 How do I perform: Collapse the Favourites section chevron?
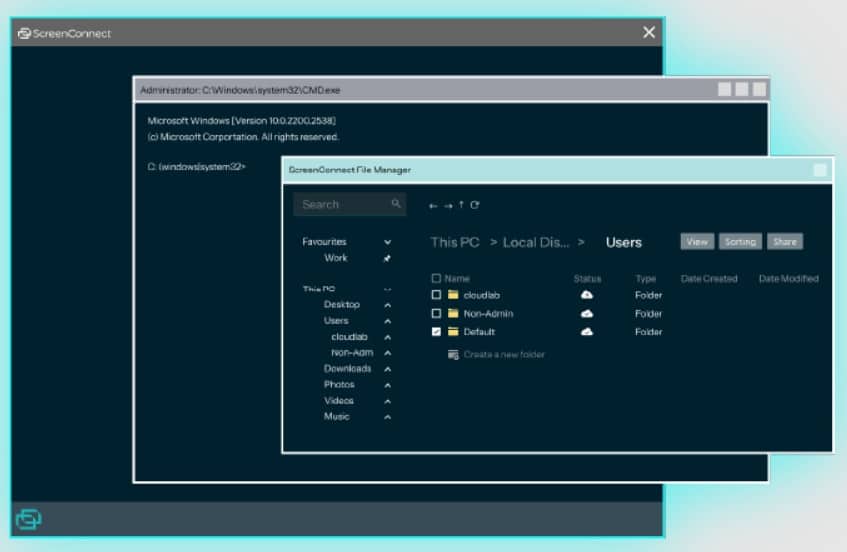(387, 242)
